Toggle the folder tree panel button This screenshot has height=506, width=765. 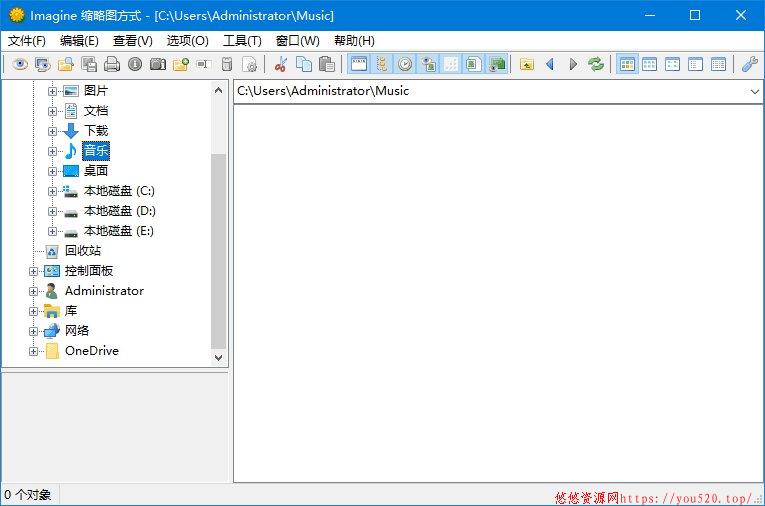click(382, 64)
